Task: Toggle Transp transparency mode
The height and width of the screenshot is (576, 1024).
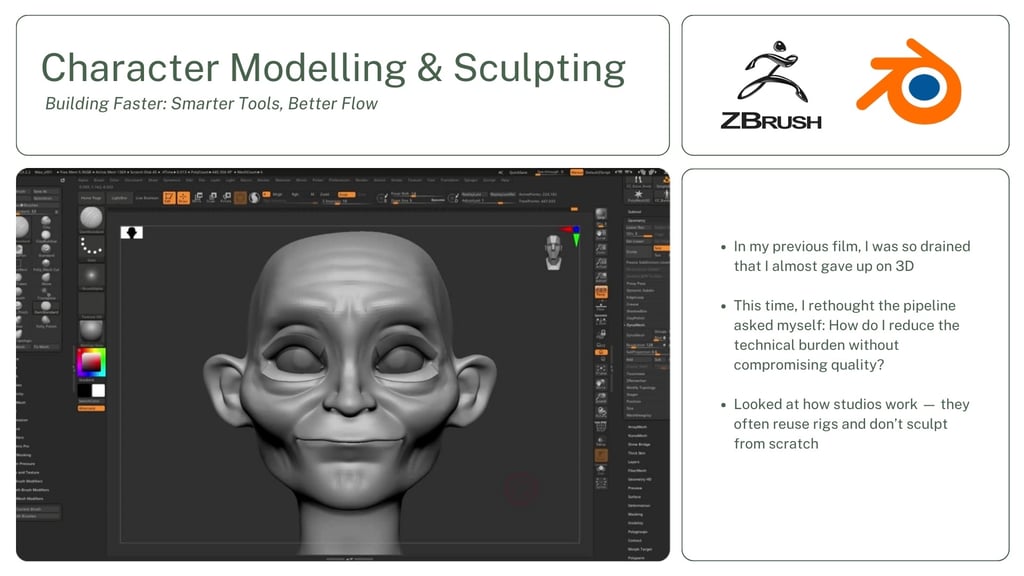Action: [x=601, y=441]
